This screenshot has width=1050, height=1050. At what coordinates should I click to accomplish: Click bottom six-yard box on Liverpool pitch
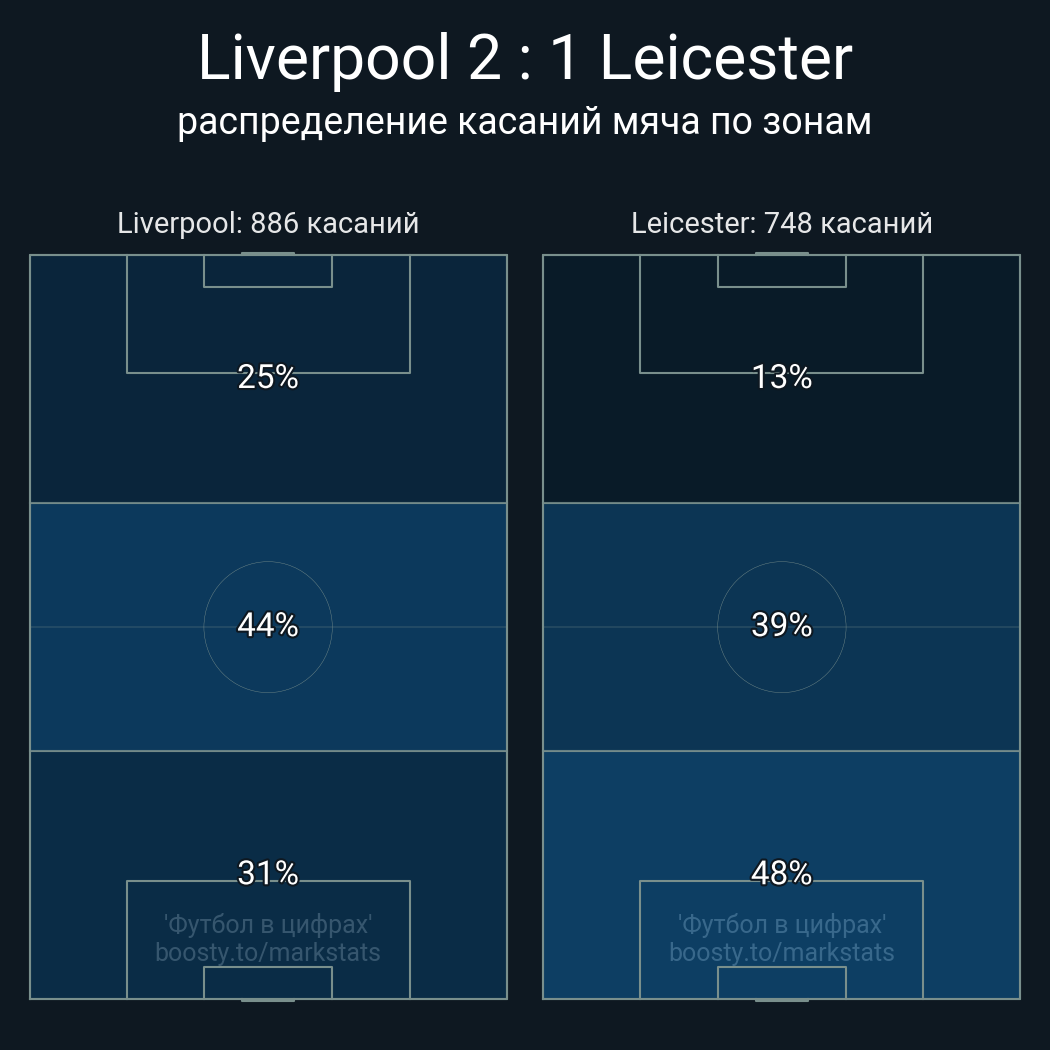click(x=268, y=982)
